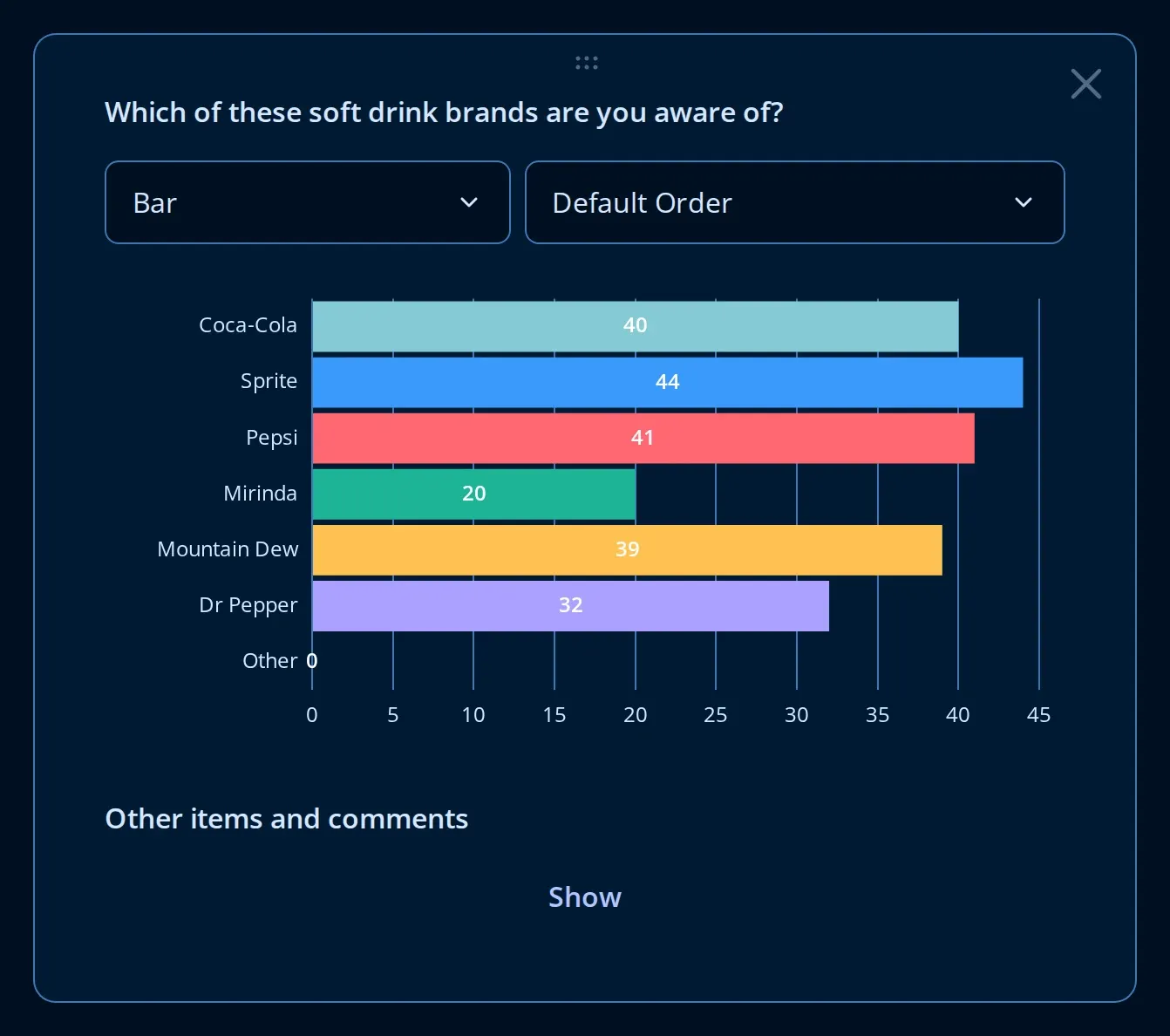
Task: Click the 35 tick label on x-axis
Action: tap(877, 715)
